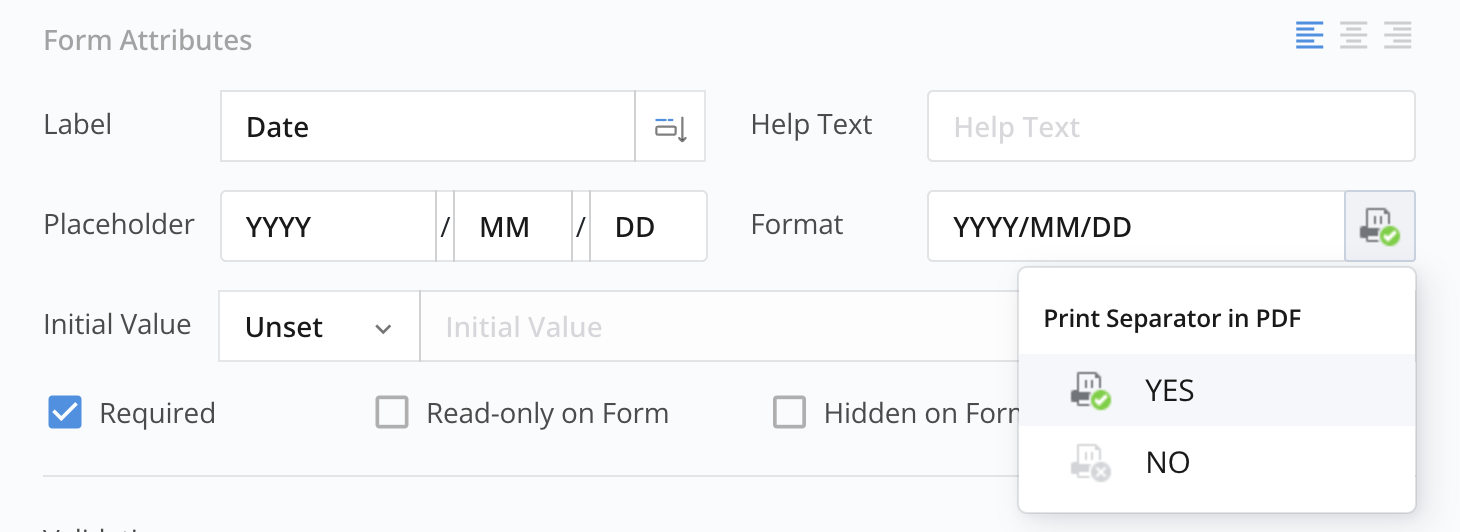Focus the Help Text input box
Screen dimensions: 1460x532
tap(1170, 127)
